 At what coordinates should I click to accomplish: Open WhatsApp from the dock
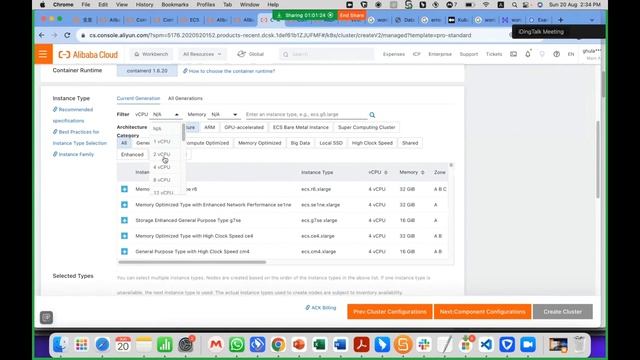[x=237, y=344]
